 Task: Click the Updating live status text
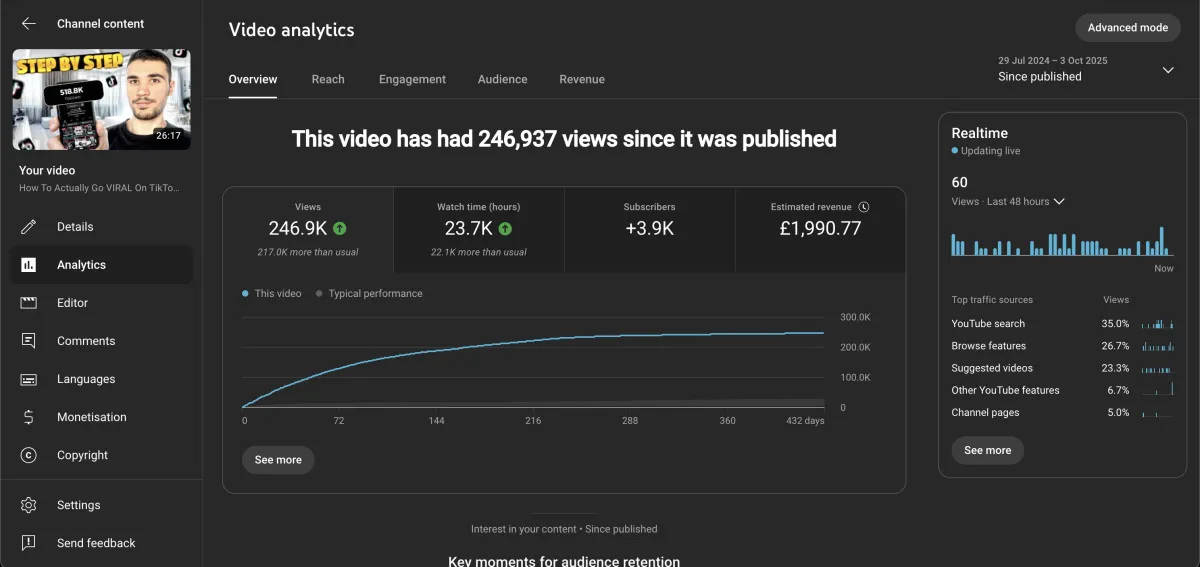pyautogui.click(x=990, y=151)
